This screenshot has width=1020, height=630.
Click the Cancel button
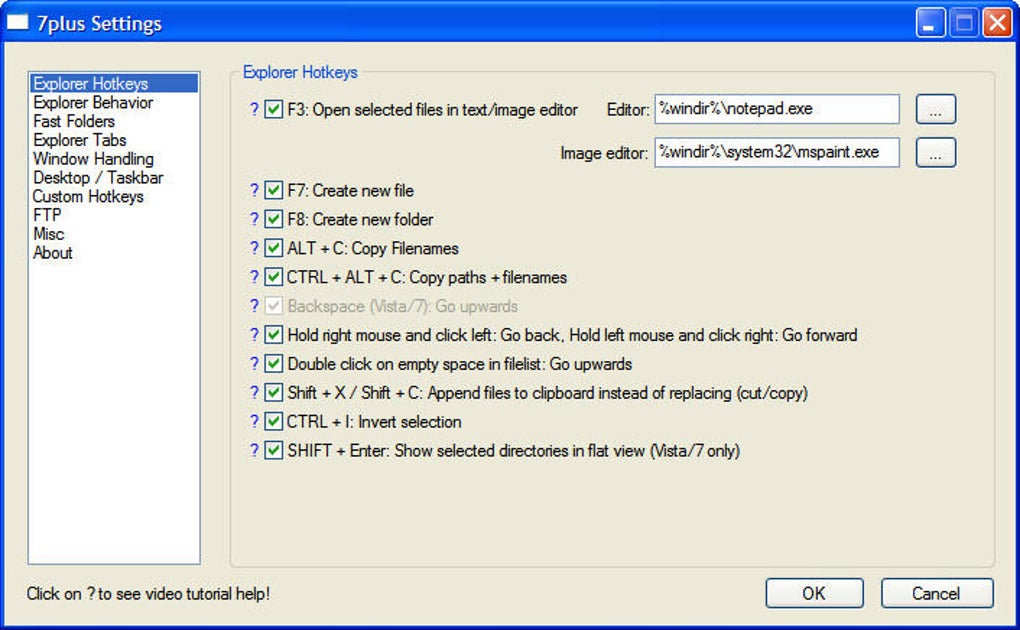point(936,593)
